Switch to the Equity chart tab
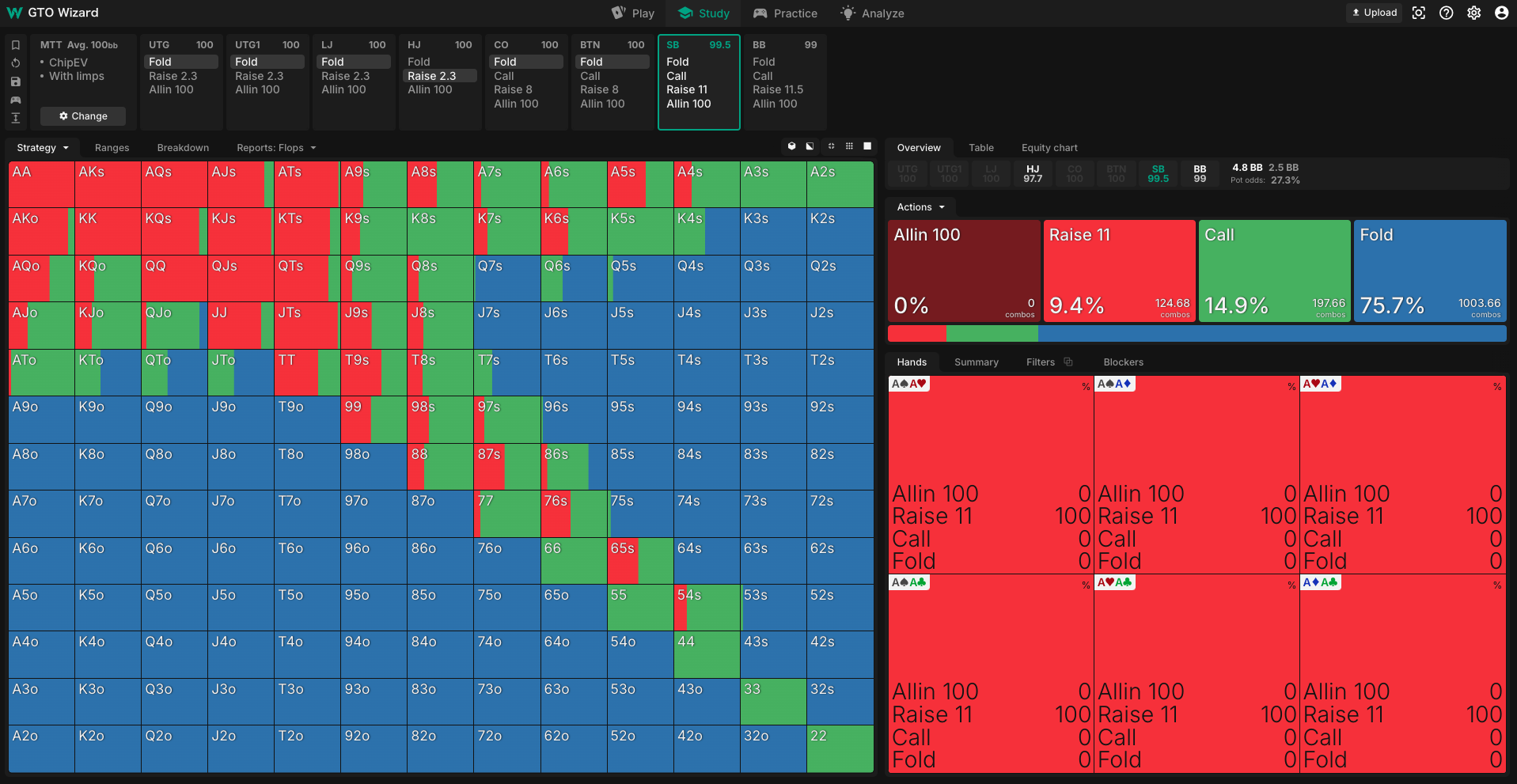The image size is (1517, 784). (x=1049, y=148)
